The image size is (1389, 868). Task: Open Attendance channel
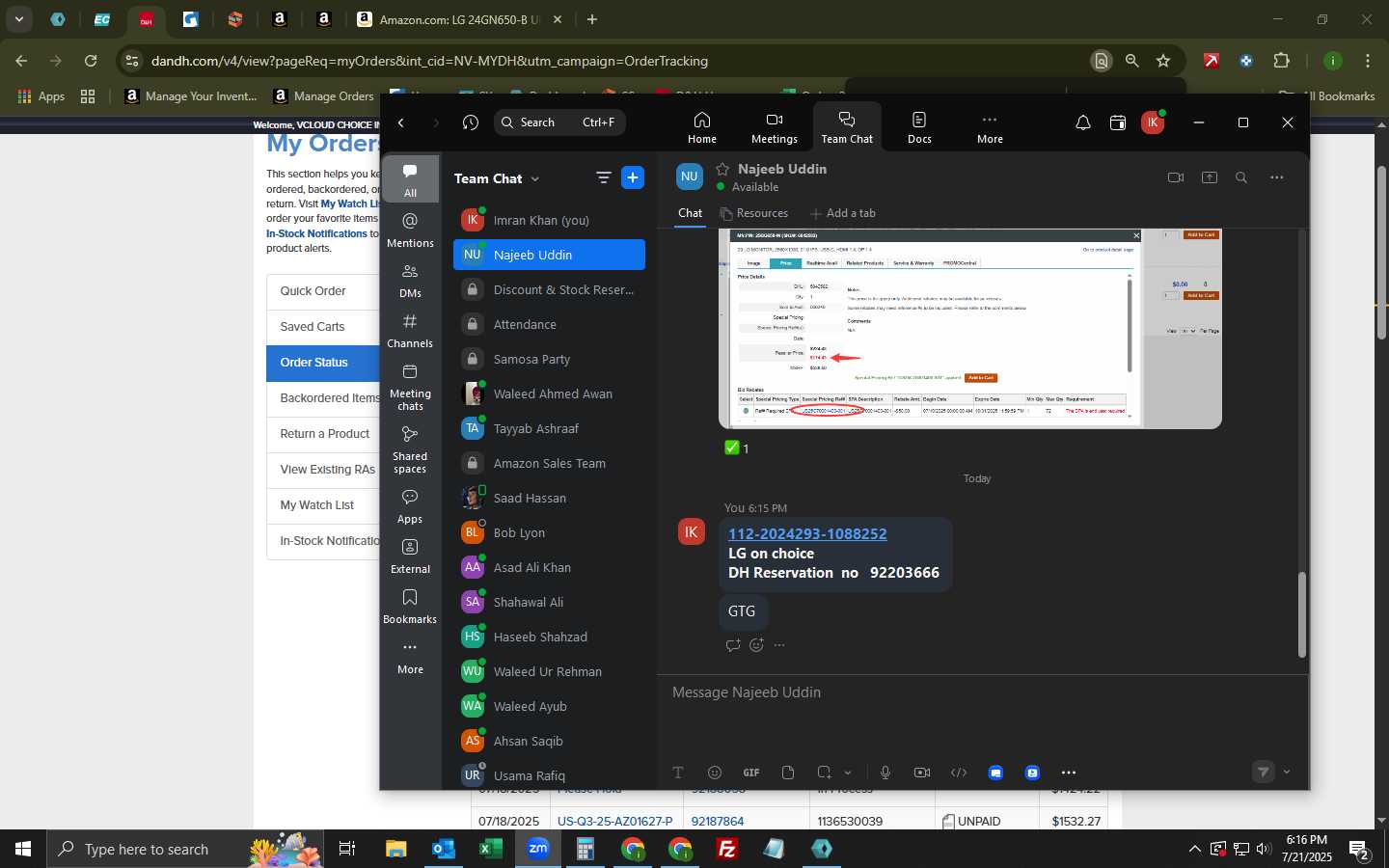click(x=549, y=324)
